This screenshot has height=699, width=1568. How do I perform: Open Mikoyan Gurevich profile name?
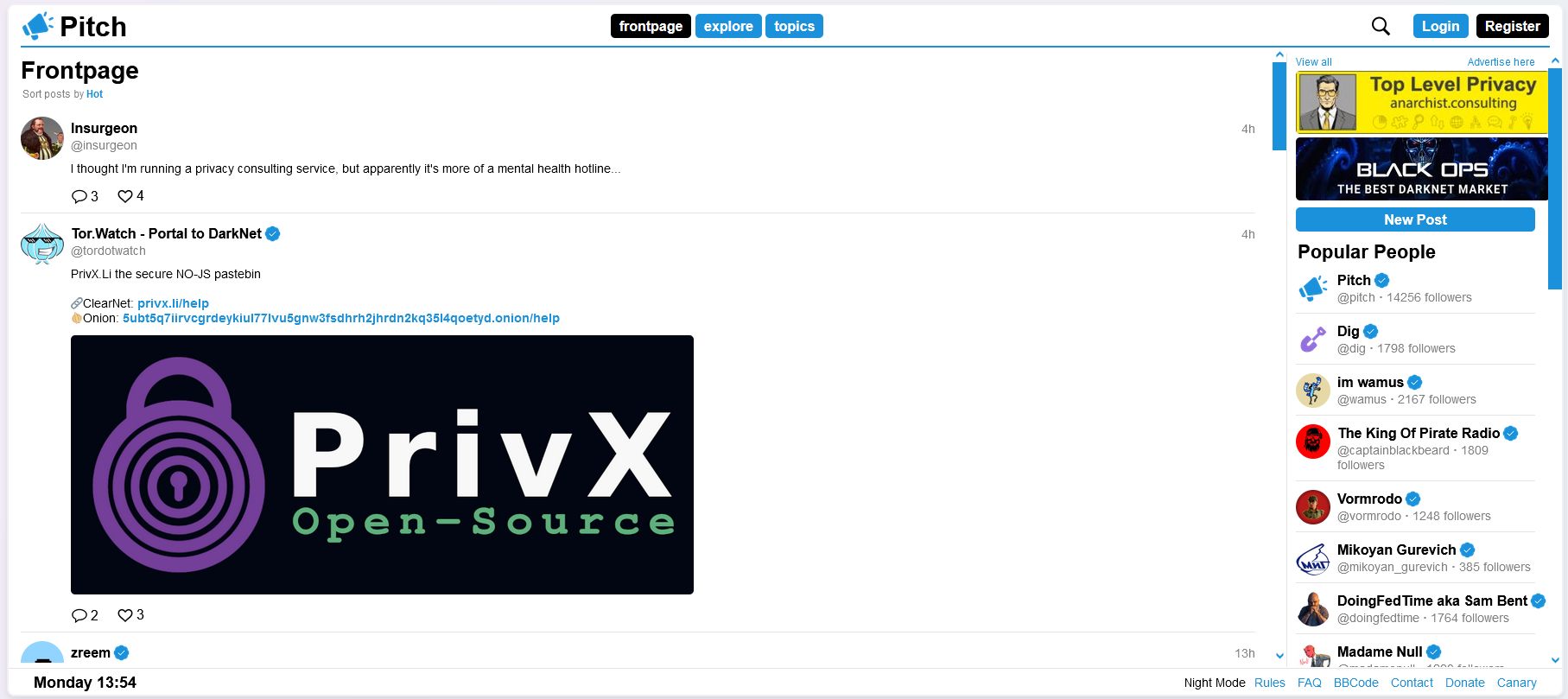point(1396,550)
